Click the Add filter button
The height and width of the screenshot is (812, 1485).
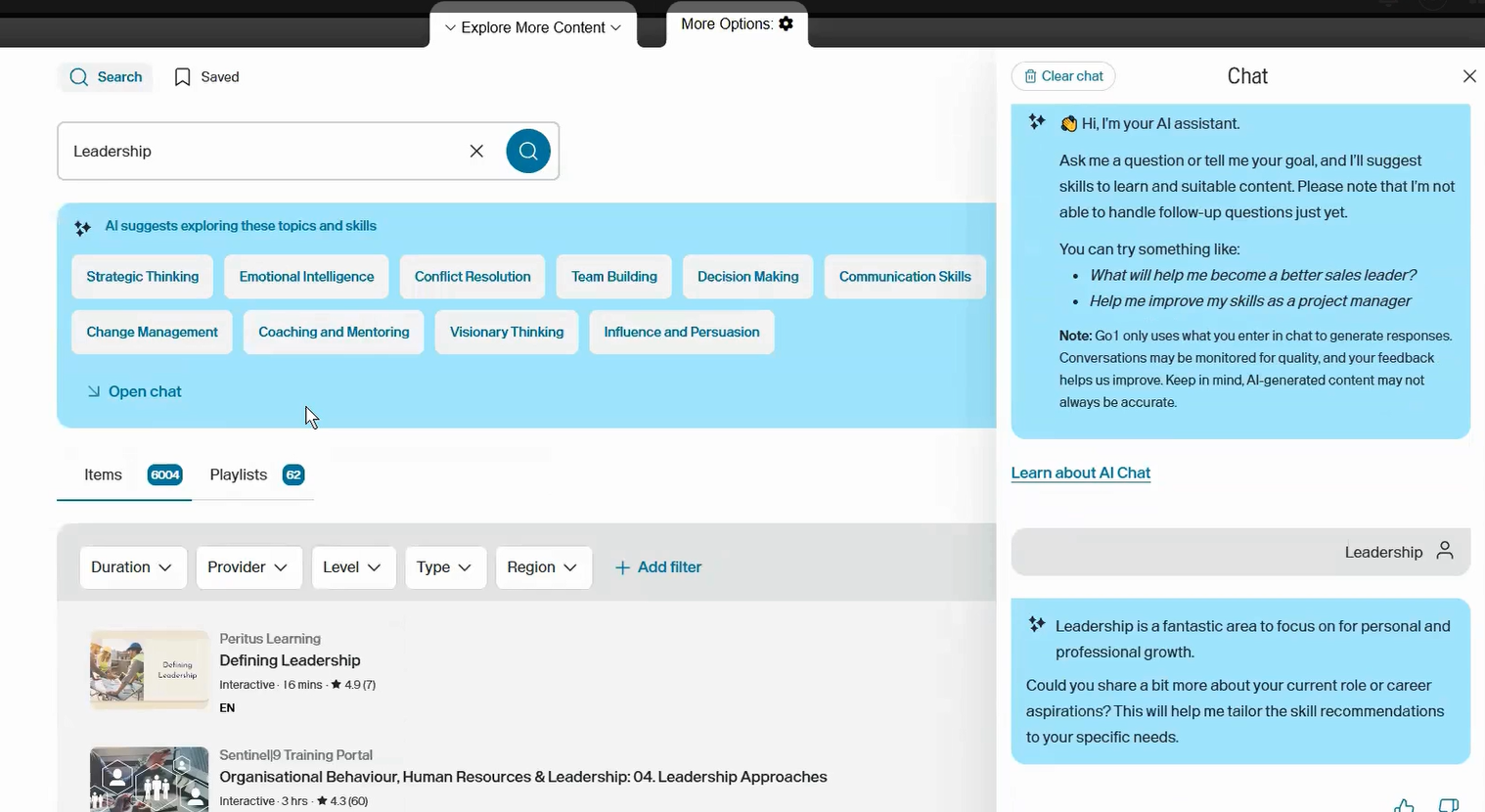point(657,566)
